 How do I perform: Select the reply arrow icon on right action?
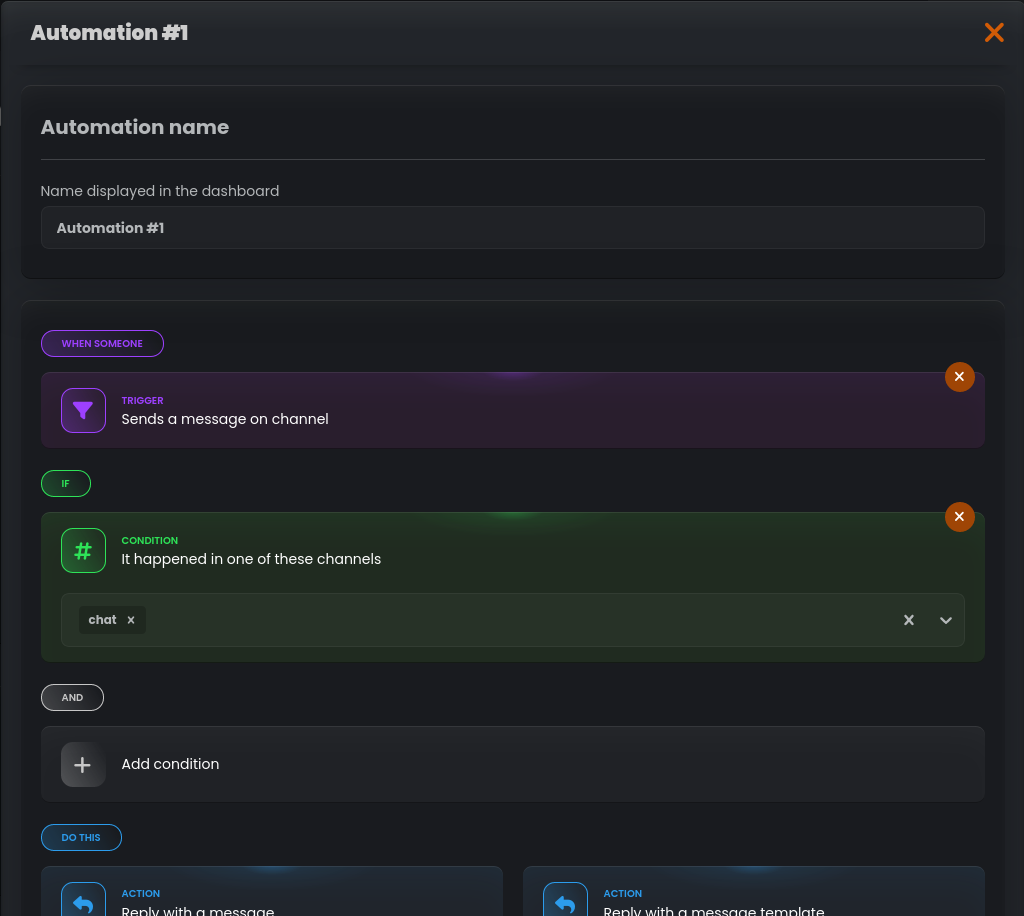(565, 899)
